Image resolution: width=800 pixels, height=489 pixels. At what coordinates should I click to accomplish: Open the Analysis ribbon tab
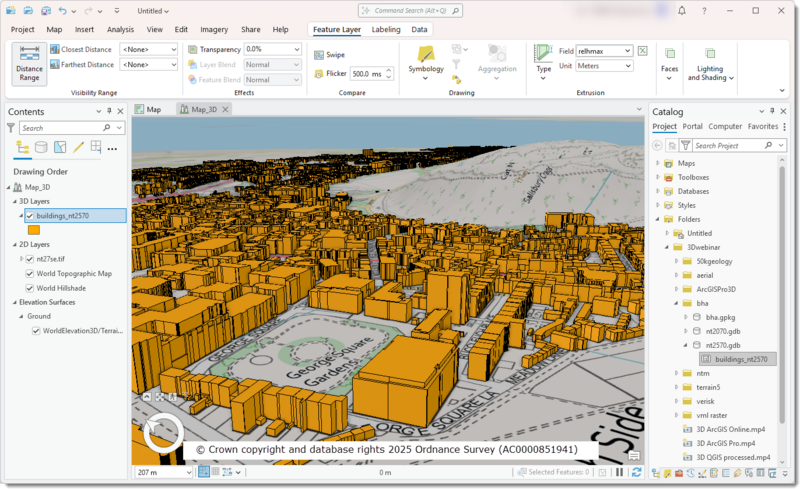point(120,30)
